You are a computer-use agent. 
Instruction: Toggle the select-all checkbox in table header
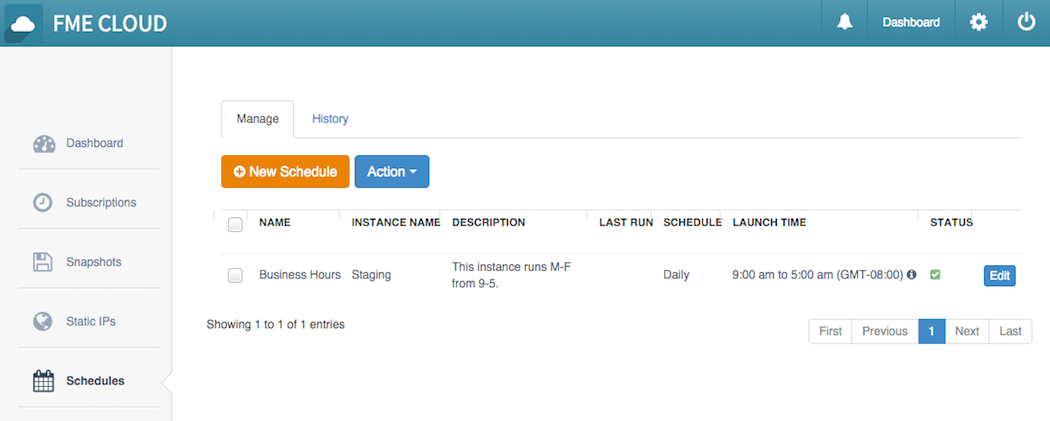click(235, 225)
